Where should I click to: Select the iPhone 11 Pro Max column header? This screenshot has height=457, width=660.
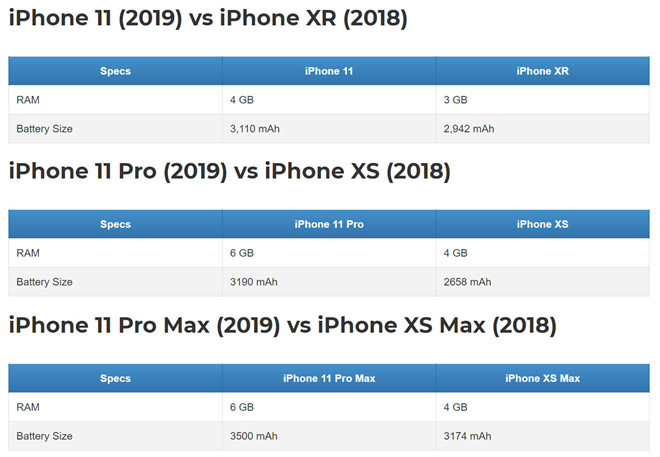pos(329,379)
